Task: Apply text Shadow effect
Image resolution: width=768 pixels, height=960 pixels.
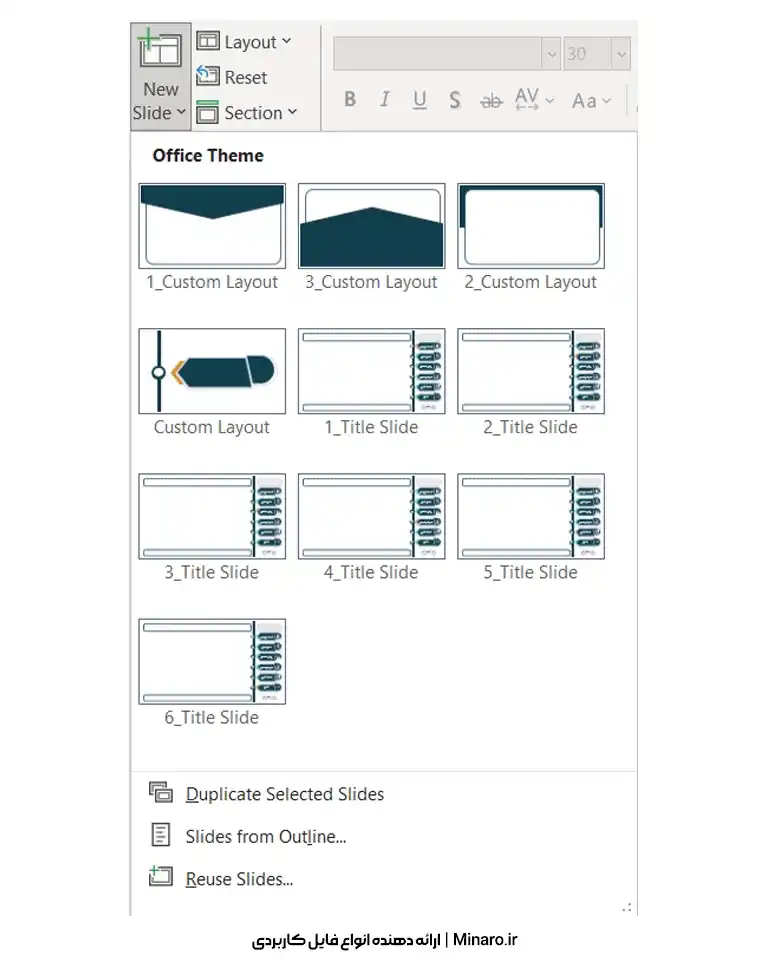Action: [455, 99]
